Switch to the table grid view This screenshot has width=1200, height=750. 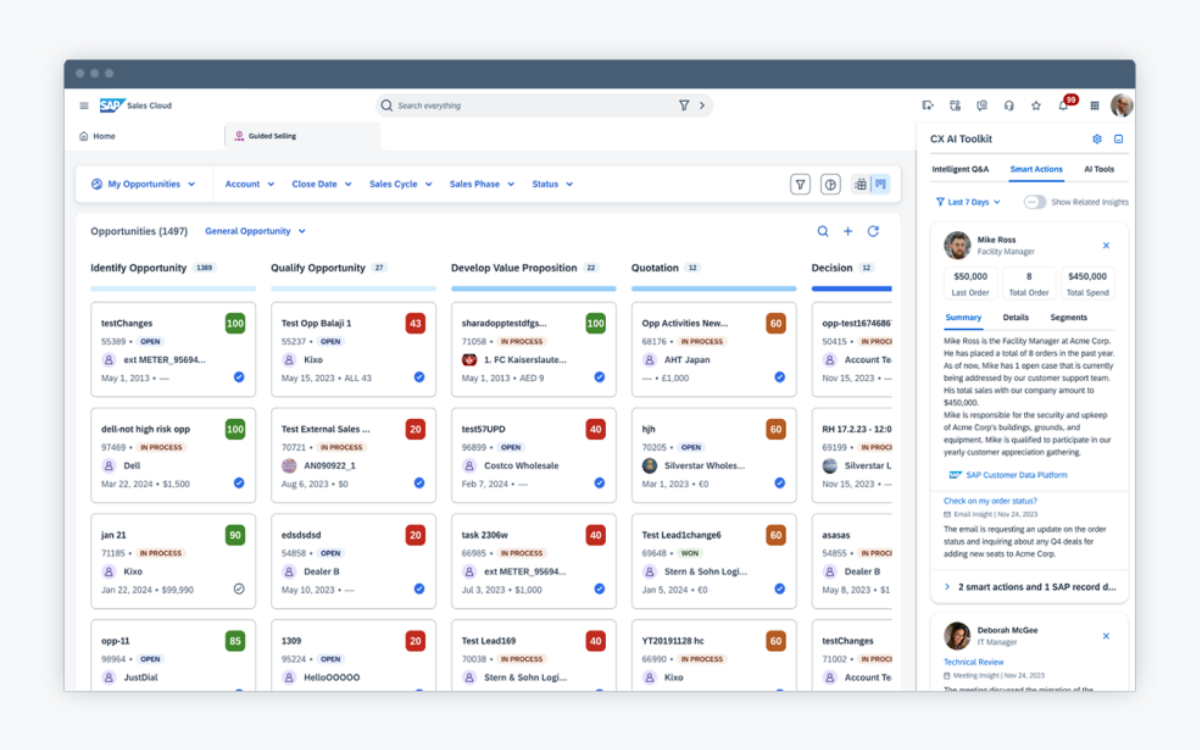(x=860, y=184)
